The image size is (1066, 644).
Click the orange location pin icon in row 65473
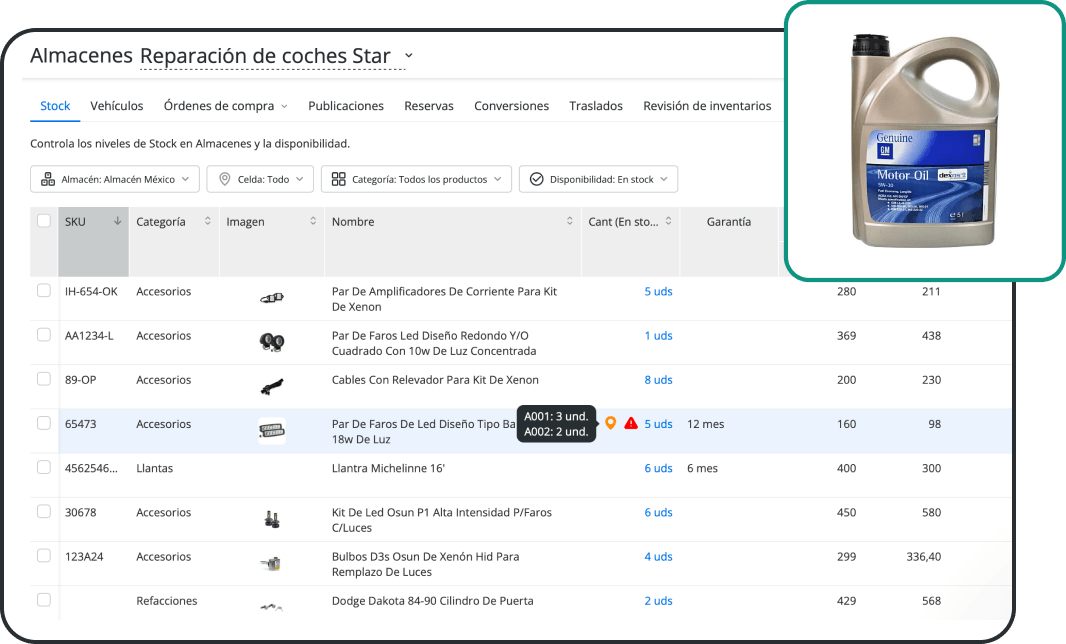click(x=611, y=423)
